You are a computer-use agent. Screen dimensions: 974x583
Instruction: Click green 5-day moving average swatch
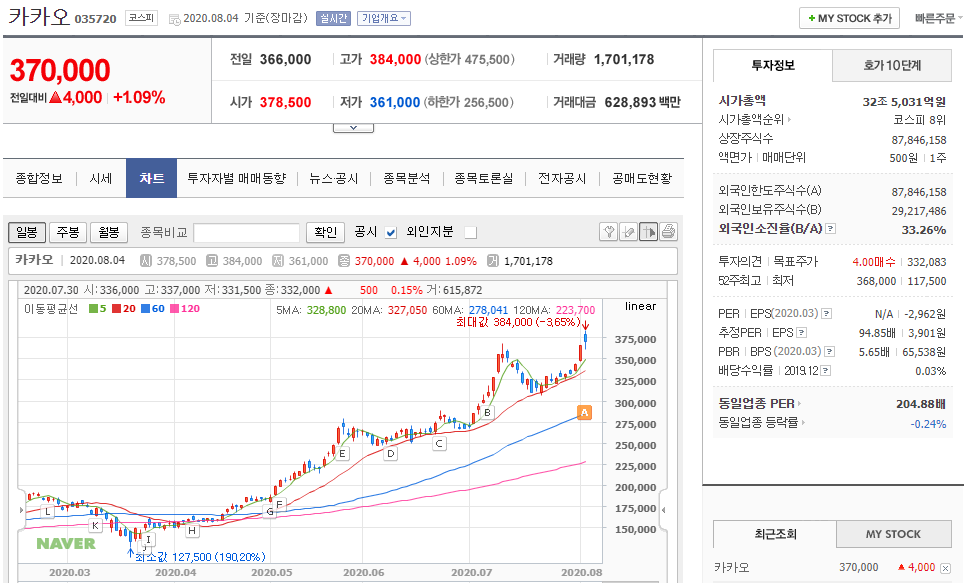pos(93,309)
